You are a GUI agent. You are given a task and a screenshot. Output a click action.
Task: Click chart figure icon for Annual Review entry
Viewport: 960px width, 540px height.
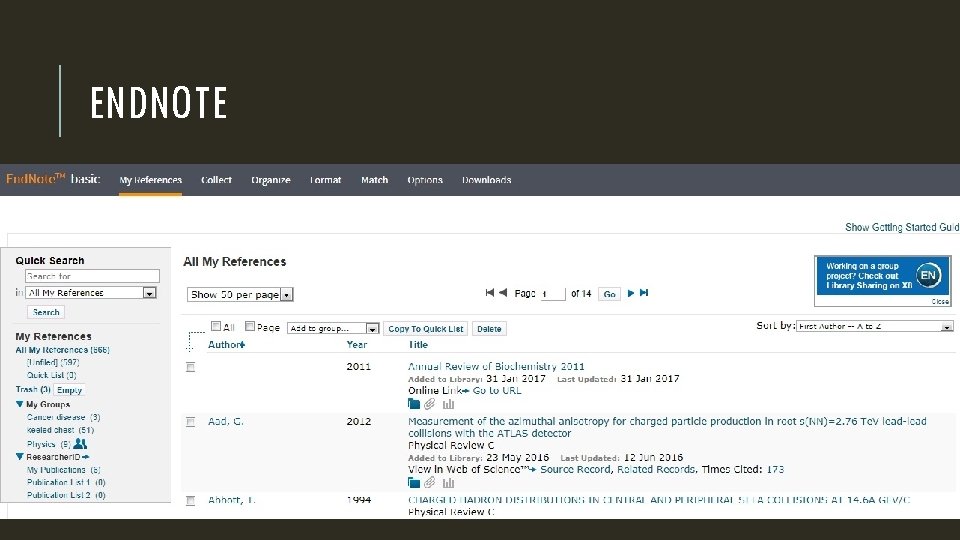448,404
